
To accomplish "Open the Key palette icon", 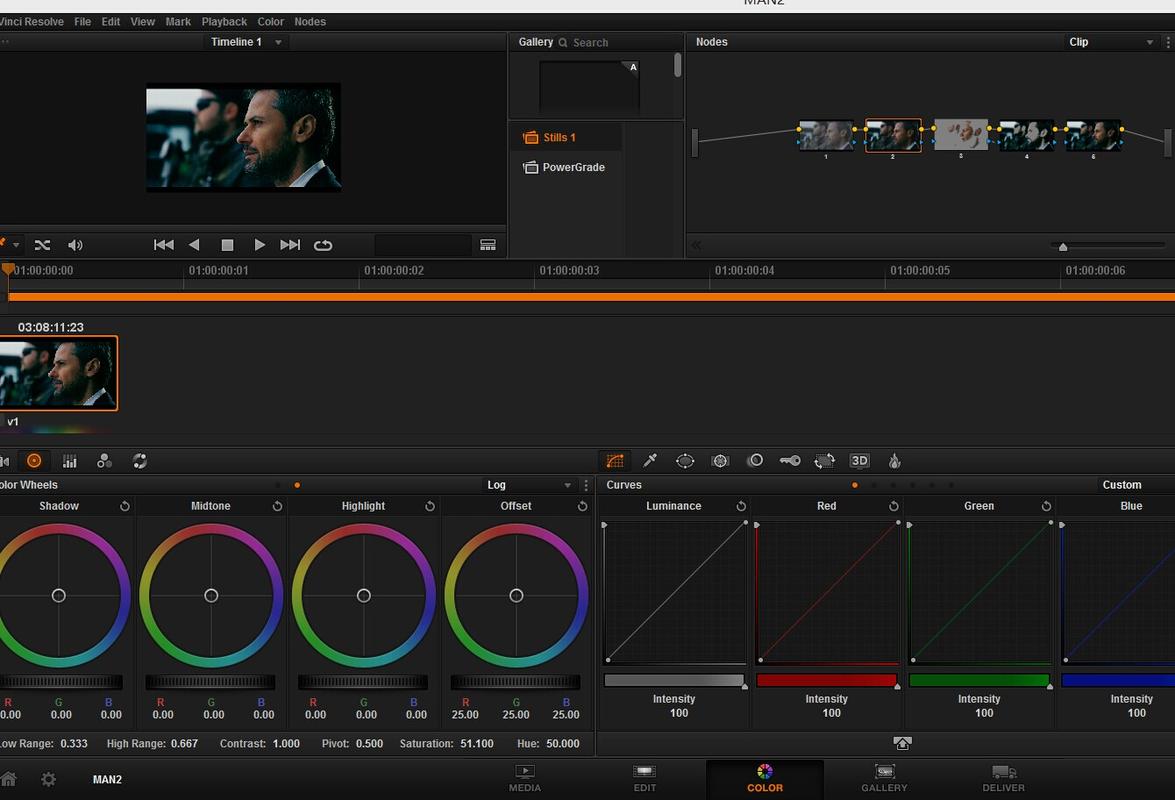I will click(790, 461).
